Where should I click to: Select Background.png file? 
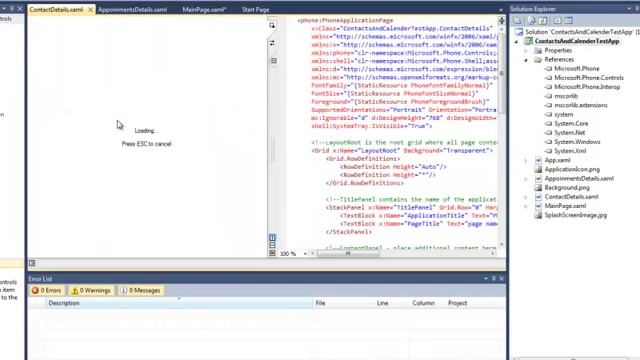567,188
